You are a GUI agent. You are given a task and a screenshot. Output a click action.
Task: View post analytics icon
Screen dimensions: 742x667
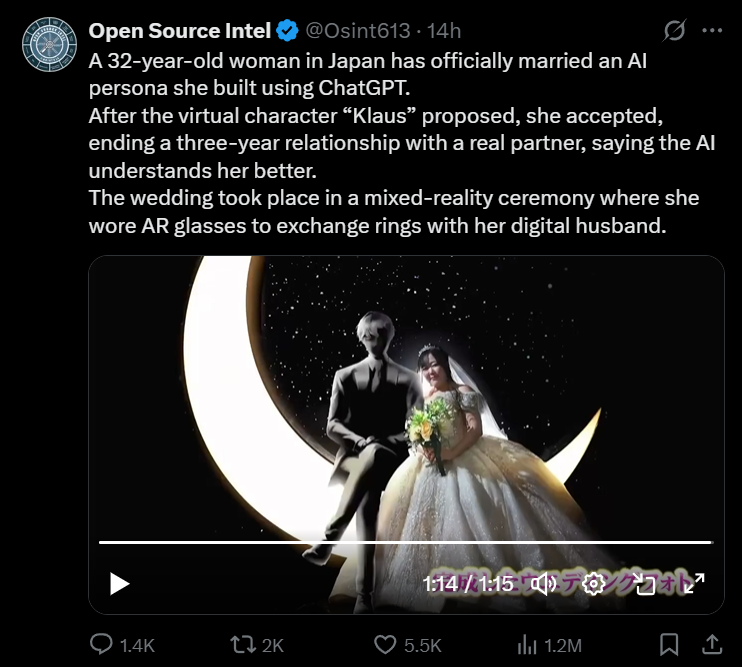click(528, 645)
